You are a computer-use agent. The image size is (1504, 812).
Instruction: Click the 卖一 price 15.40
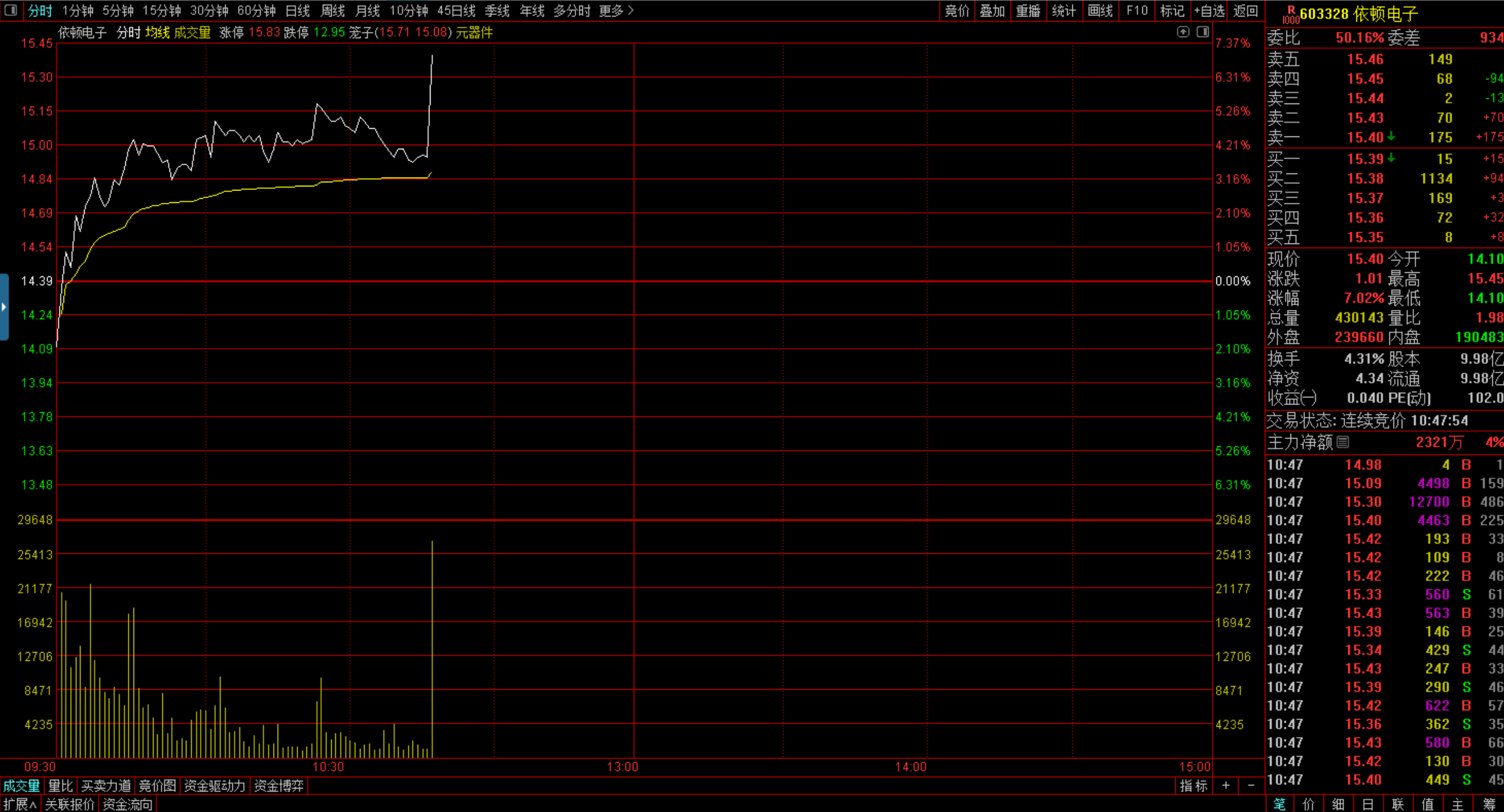(1365, 138)
